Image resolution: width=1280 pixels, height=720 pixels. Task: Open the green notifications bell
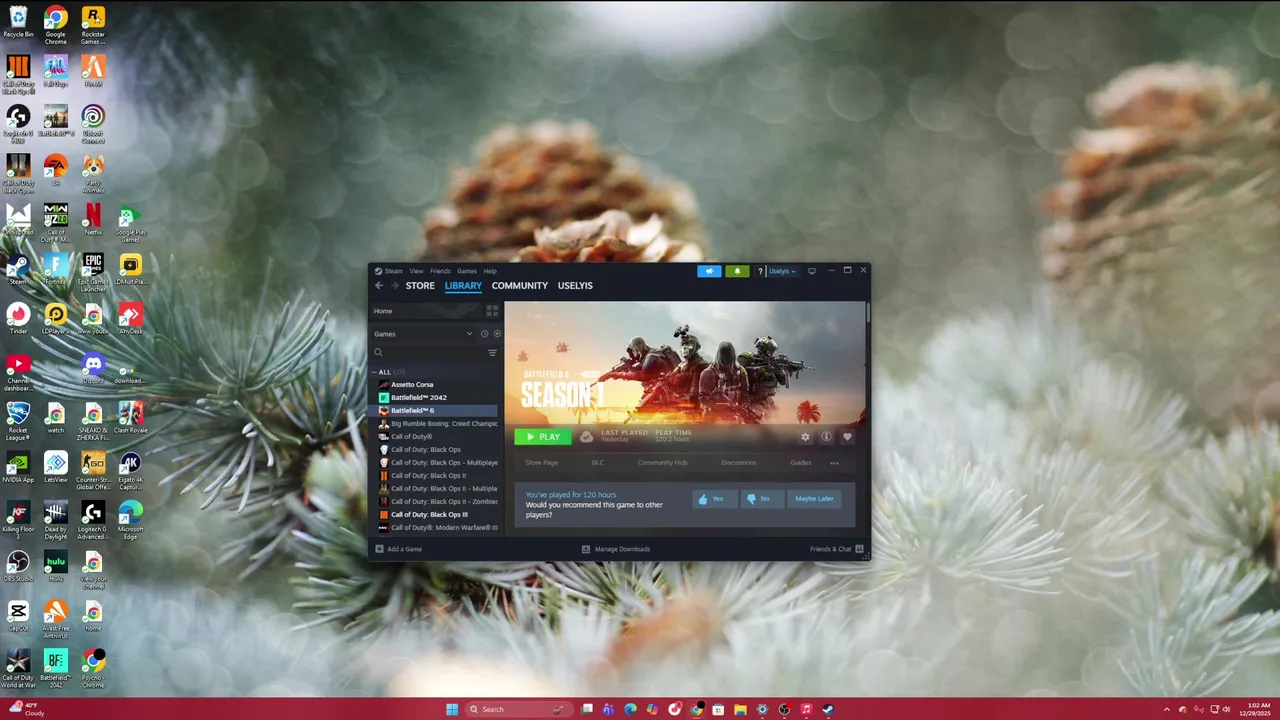click(x=737, y=271)
